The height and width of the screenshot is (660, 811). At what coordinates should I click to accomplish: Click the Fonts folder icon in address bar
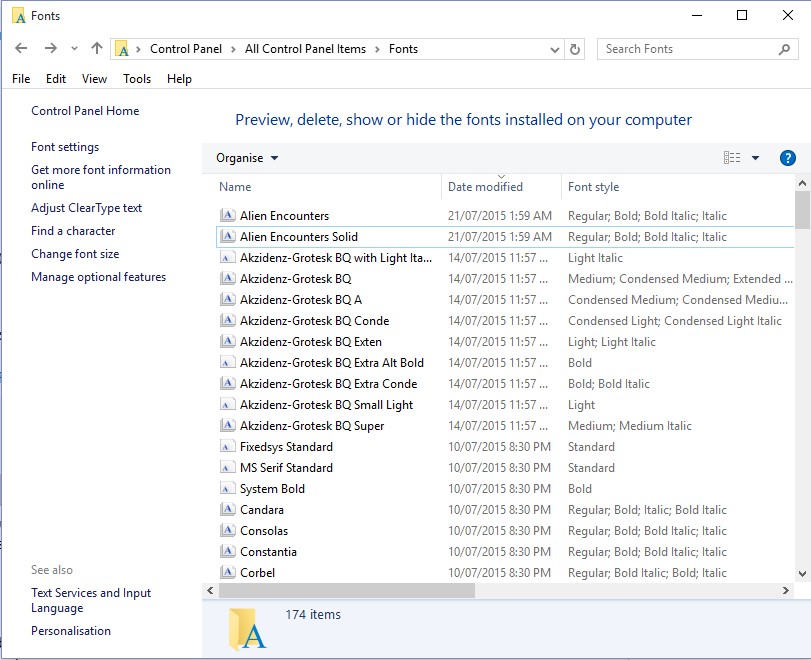click(x=122, y=49)
